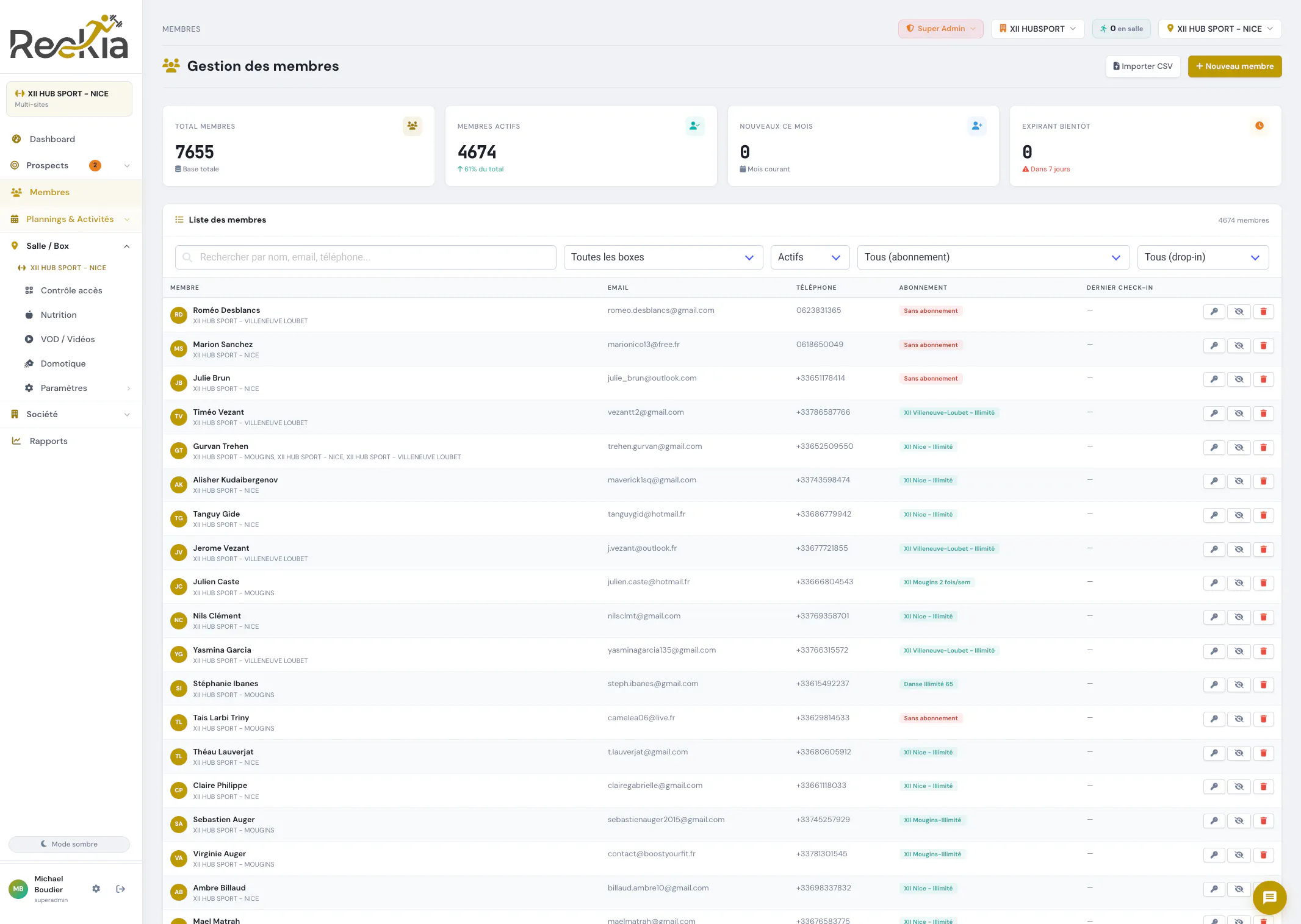Click the key icon for Gurvan Trehen

[x=1214, y=448]
